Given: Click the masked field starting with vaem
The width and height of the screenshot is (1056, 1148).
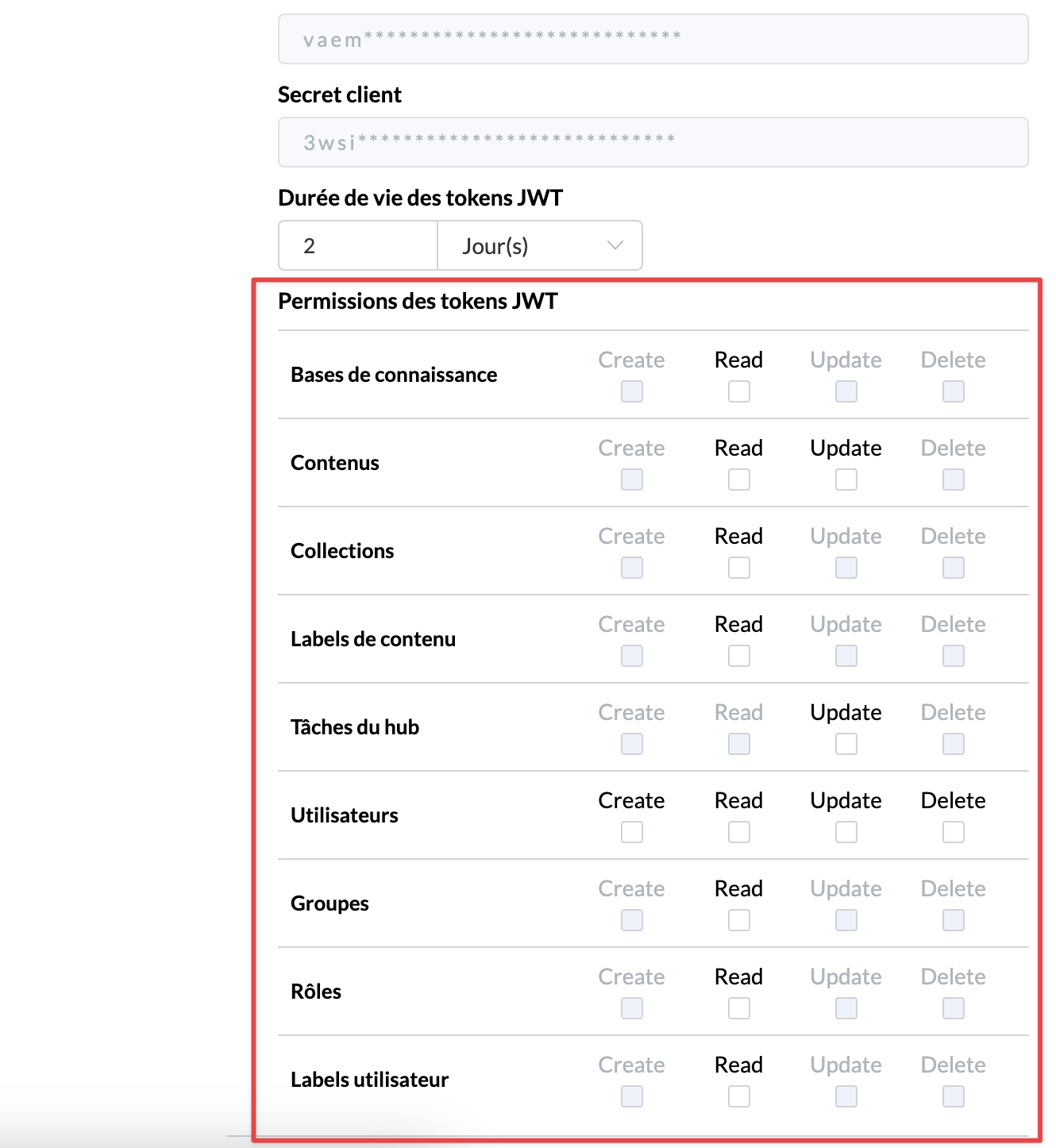Looking at the screenshot, I should [x=653, y=40].
